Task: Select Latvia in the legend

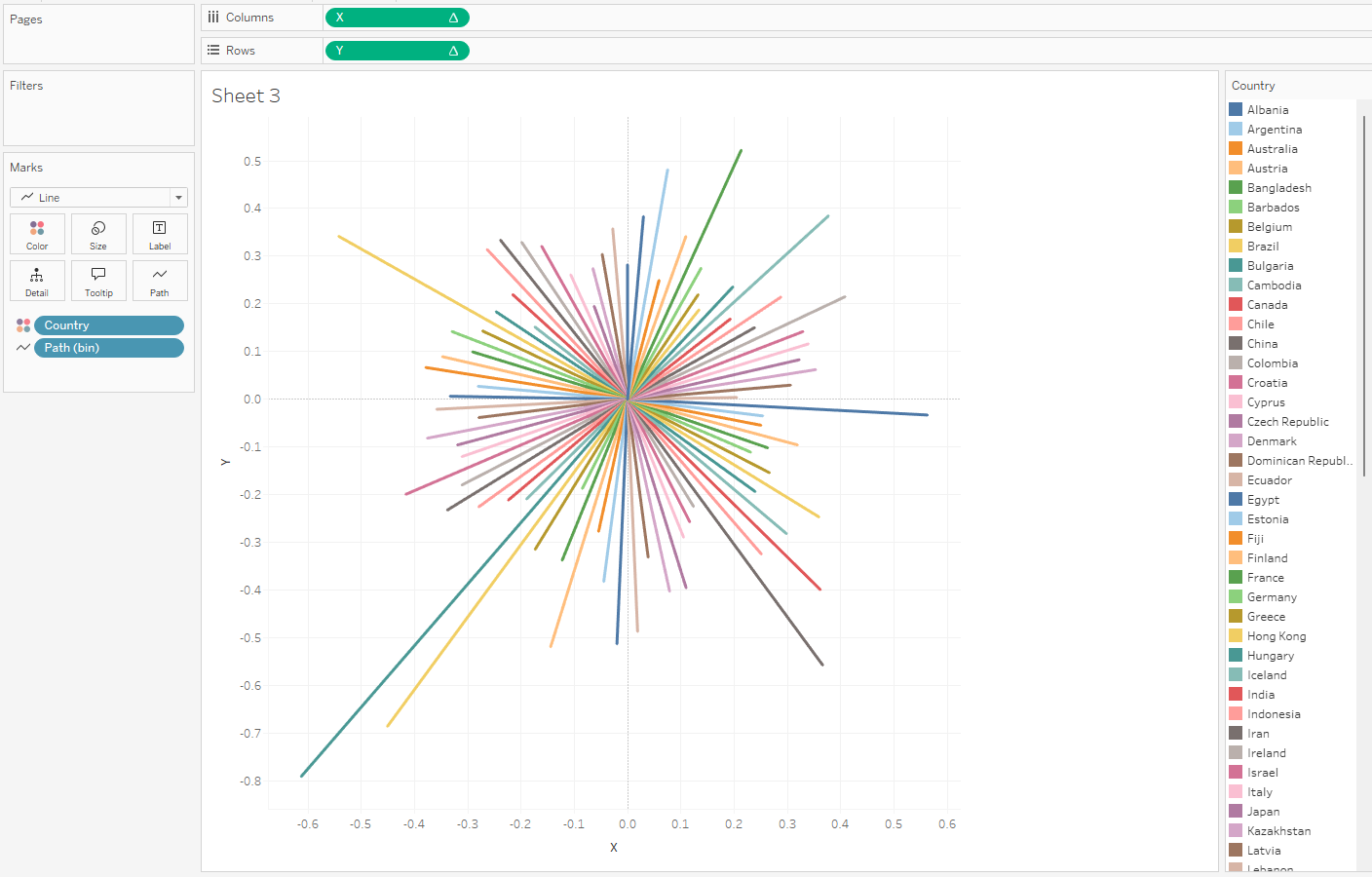Action: tap(1264, 851)
